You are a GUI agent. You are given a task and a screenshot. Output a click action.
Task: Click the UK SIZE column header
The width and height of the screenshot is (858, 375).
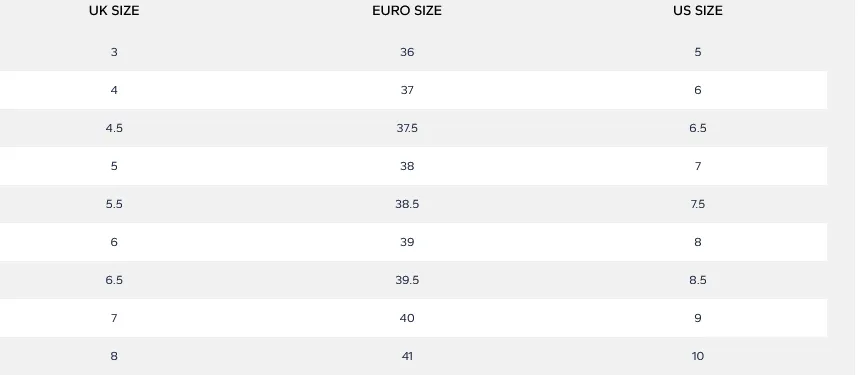(114, 10)
